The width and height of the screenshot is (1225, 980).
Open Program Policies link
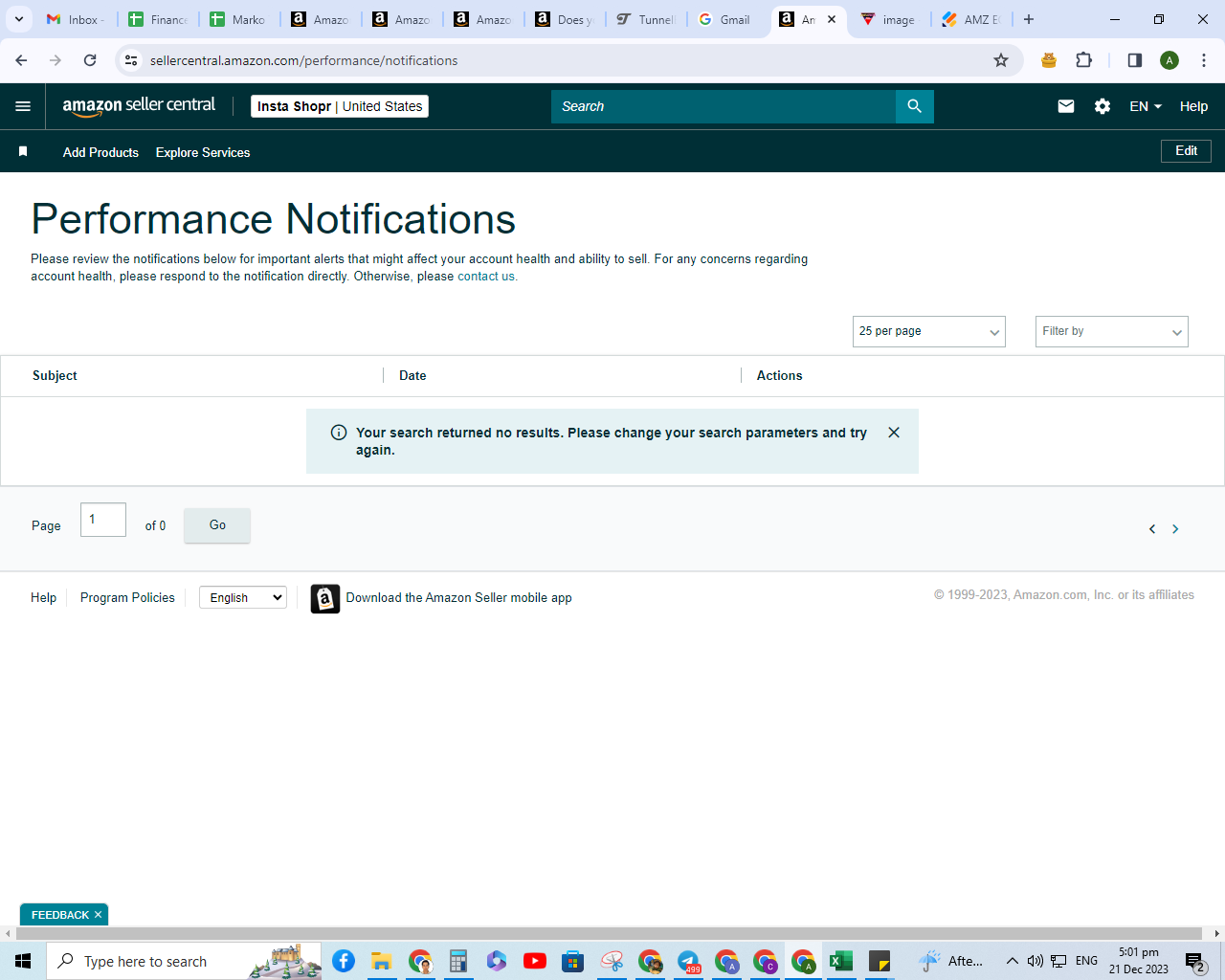(x=127, y=597)
